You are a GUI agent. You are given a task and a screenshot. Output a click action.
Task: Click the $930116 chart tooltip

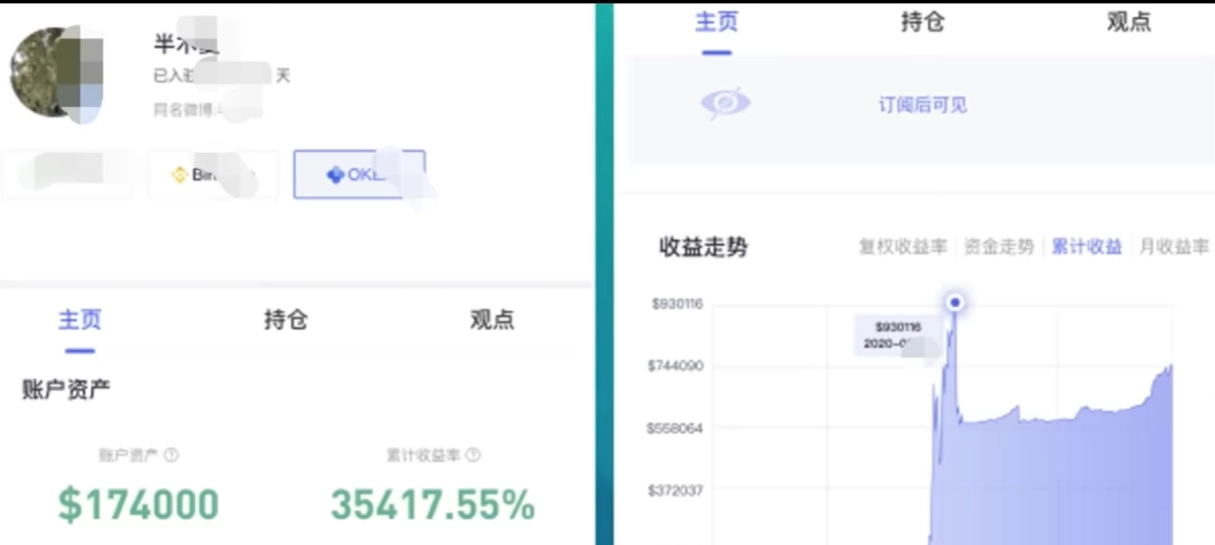tap(897, 336)
